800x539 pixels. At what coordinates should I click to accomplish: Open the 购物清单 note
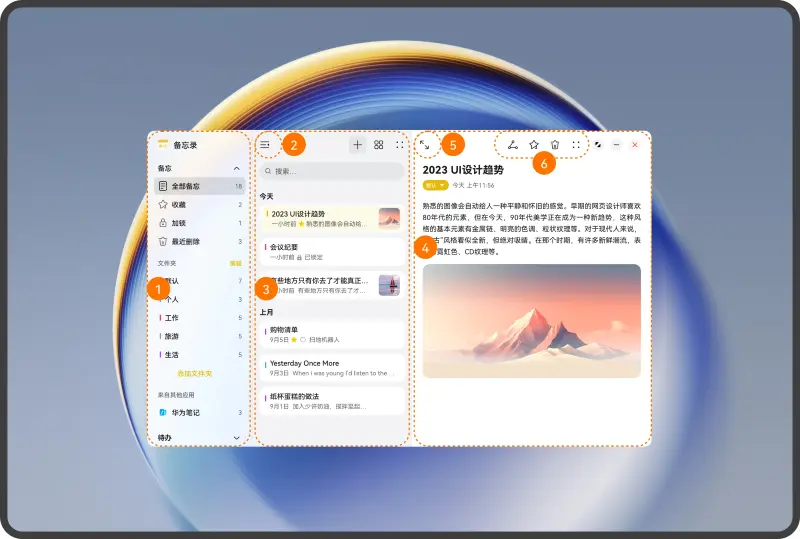coord(332,334)
